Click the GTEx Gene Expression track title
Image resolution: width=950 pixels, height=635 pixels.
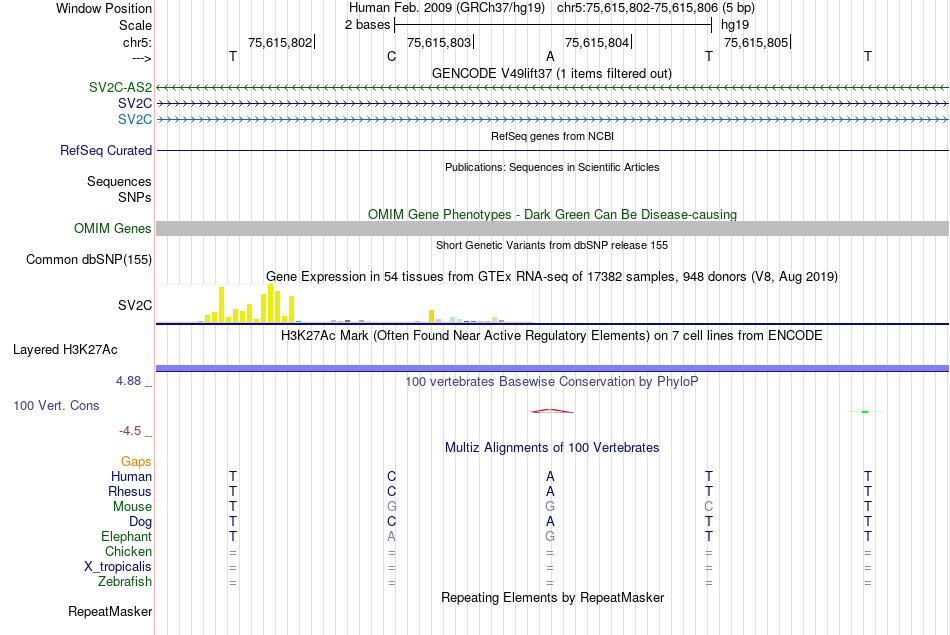point(552,277)
